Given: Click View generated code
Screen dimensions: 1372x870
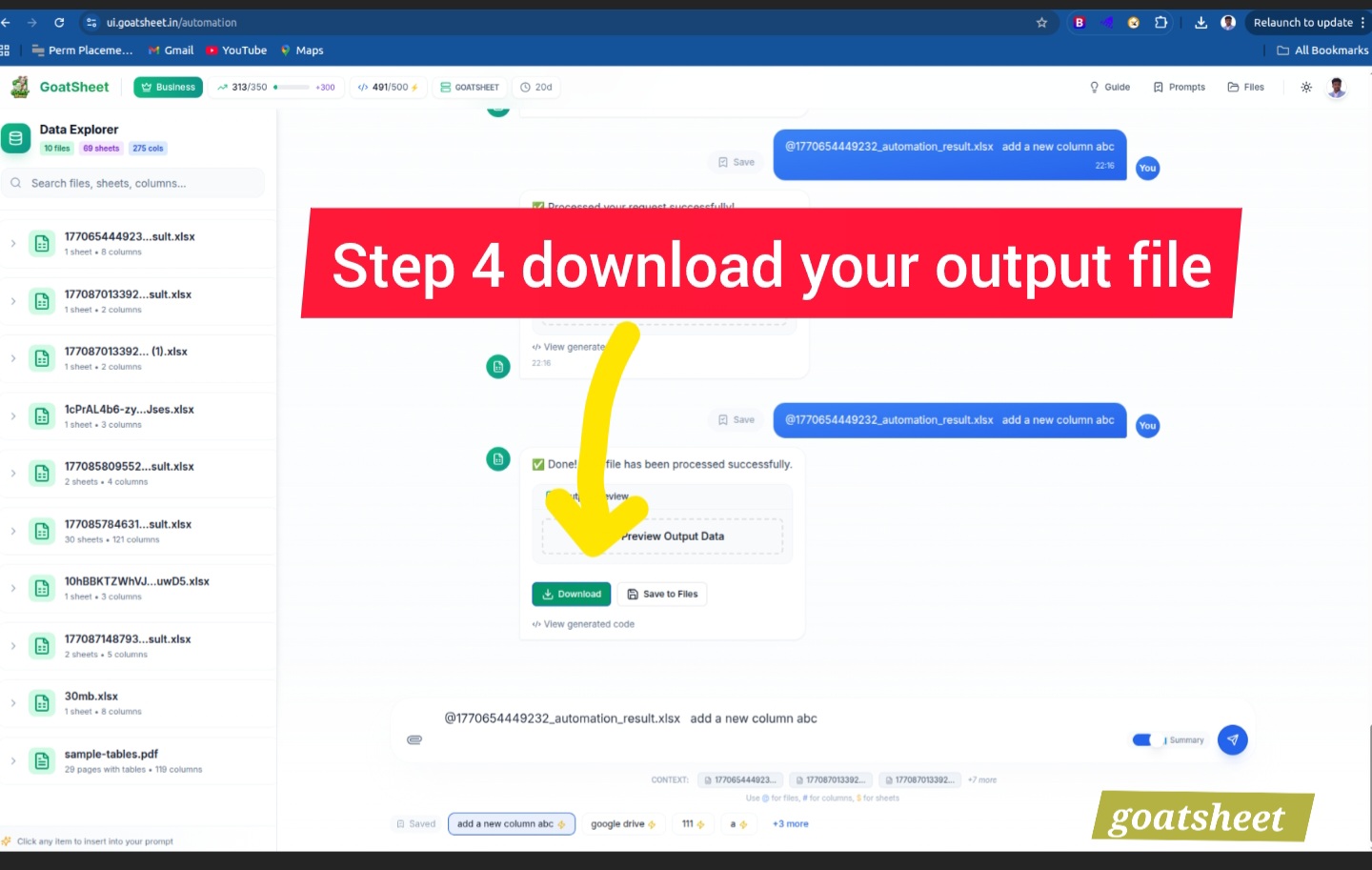Looking at the screenshot, I should click(x=583, y=624).
